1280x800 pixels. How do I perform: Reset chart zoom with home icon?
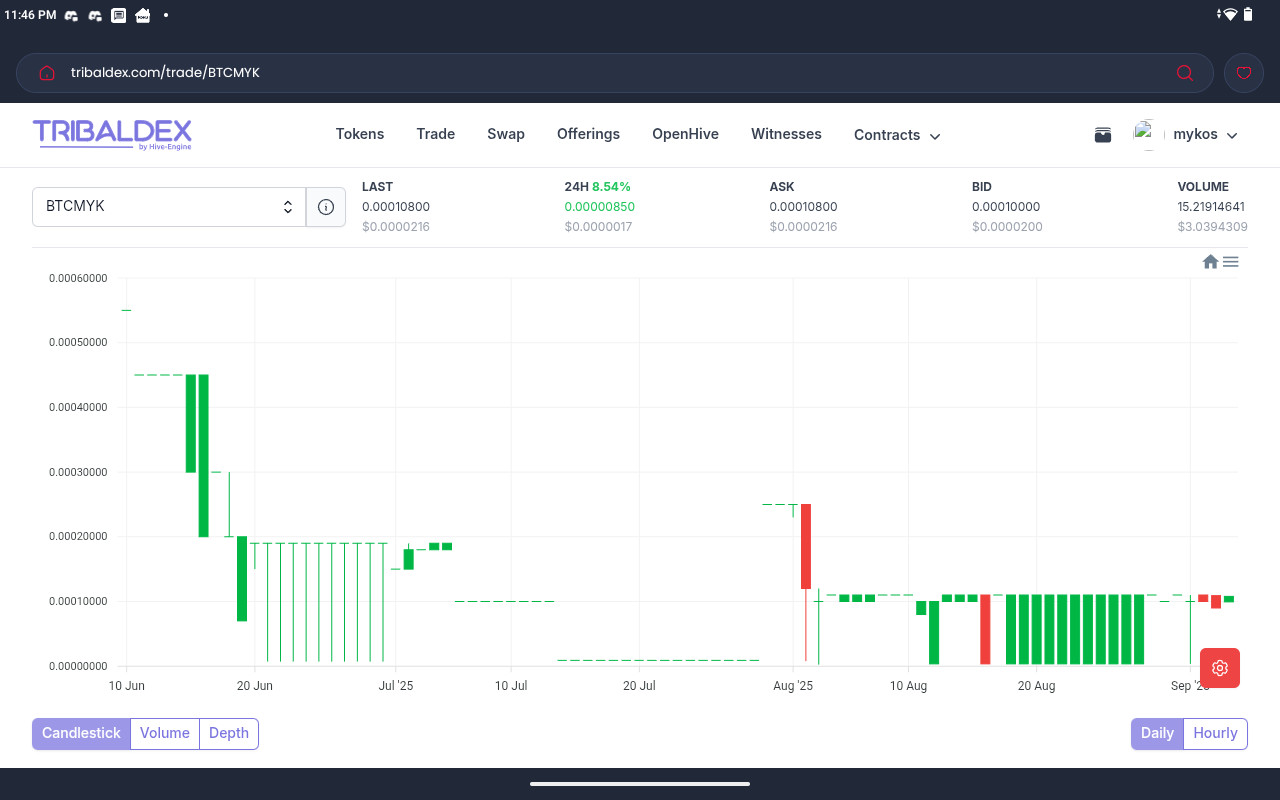(1210, 262)
